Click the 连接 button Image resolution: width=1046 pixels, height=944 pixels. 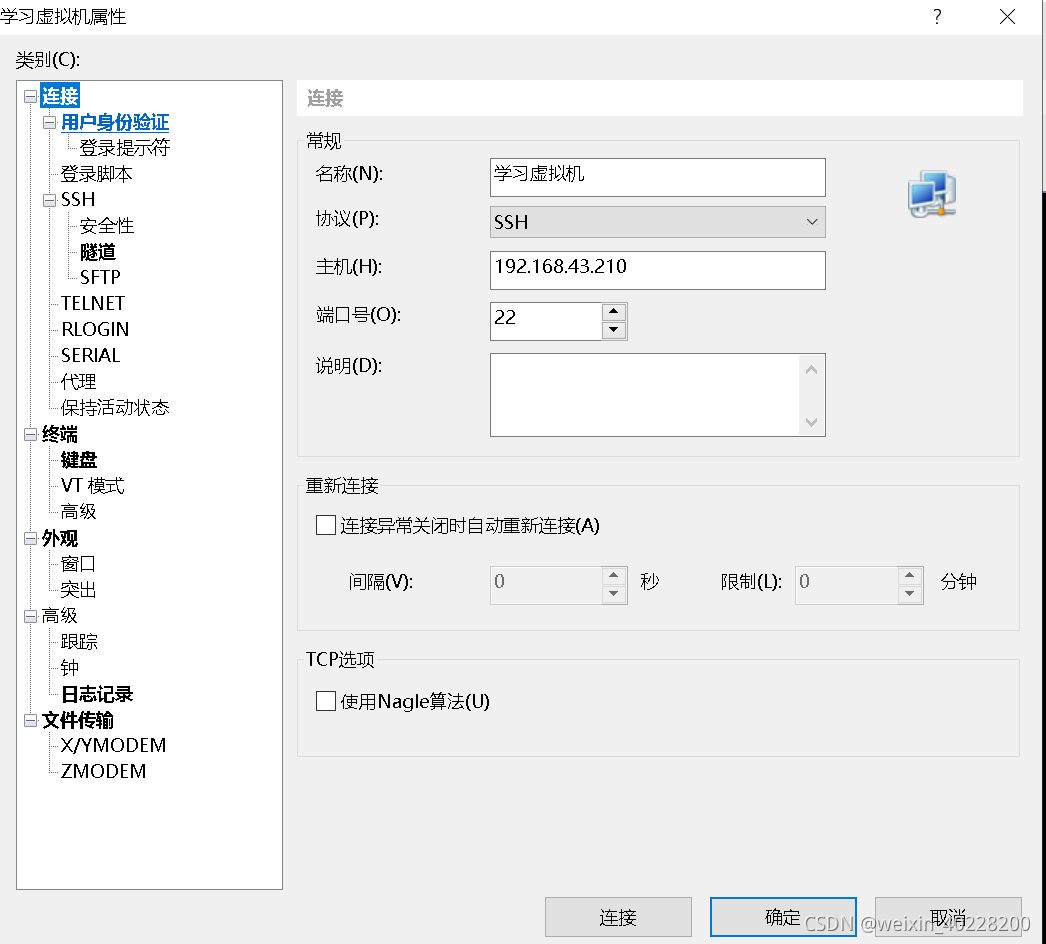click(618, 917)
